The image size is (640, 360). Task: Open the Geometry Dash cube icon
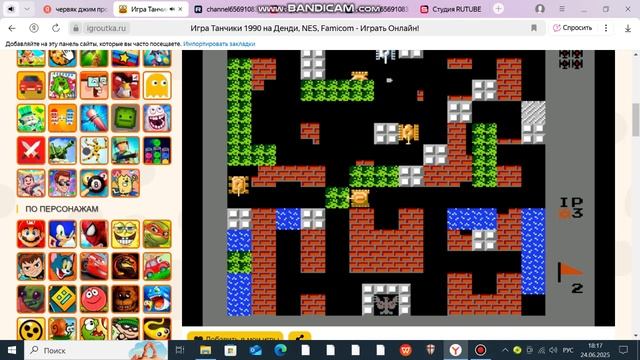coord(62,299)
